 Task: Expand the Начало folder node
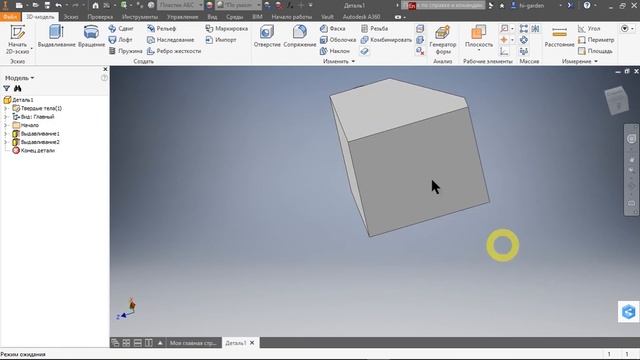coord(6,125)
